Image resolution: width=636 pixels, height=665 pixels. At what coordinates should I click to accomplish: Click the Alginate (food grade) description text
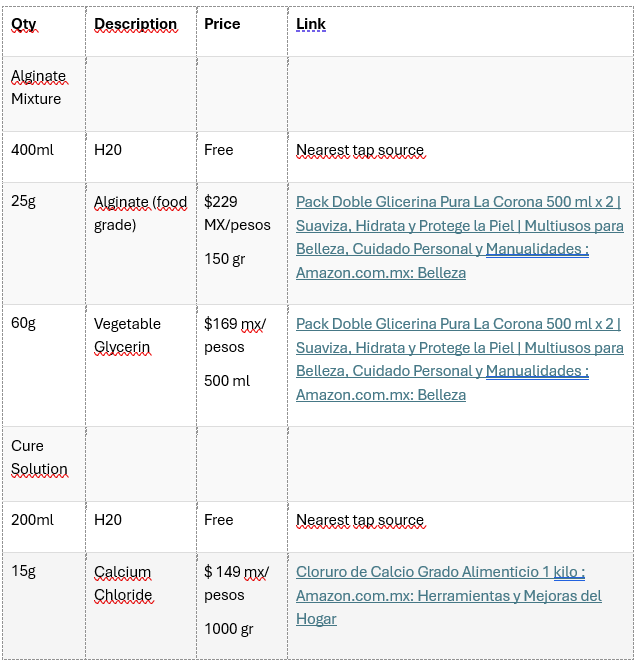coord(140,213)
